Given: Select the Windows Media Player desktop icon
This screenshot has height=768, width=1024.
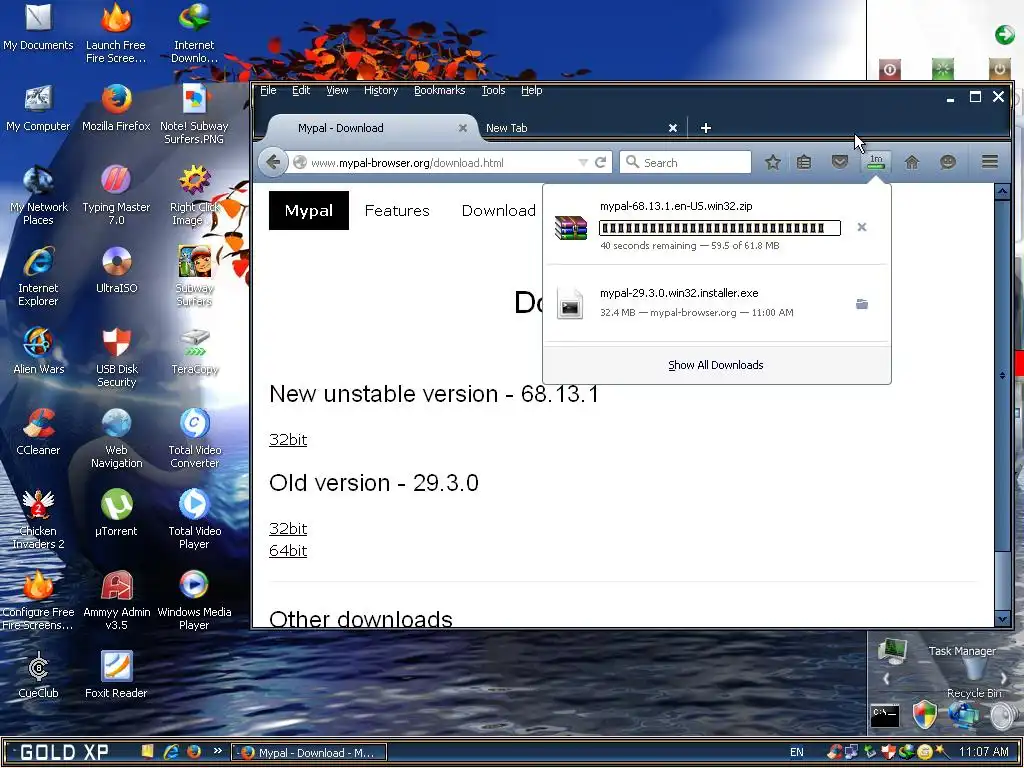Looking at the screenshot, I should click(194, 600).
